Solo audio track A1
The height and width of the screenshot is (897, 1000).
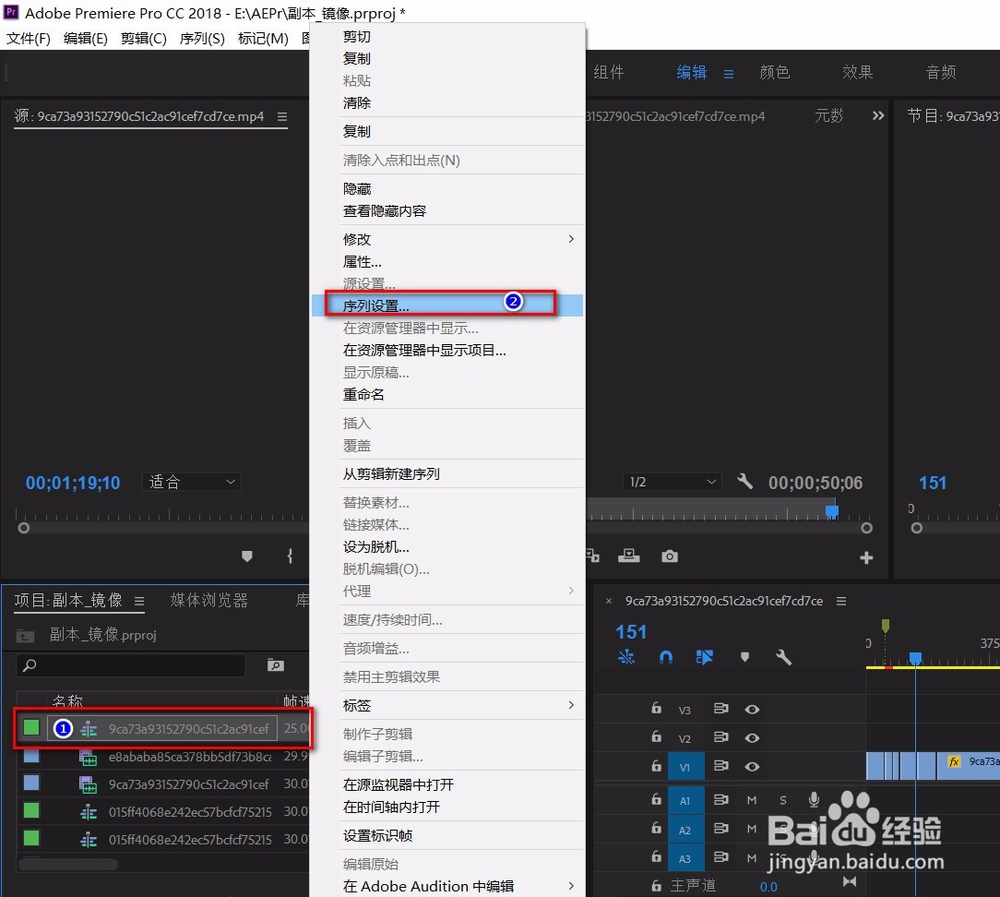pos(783,800)
